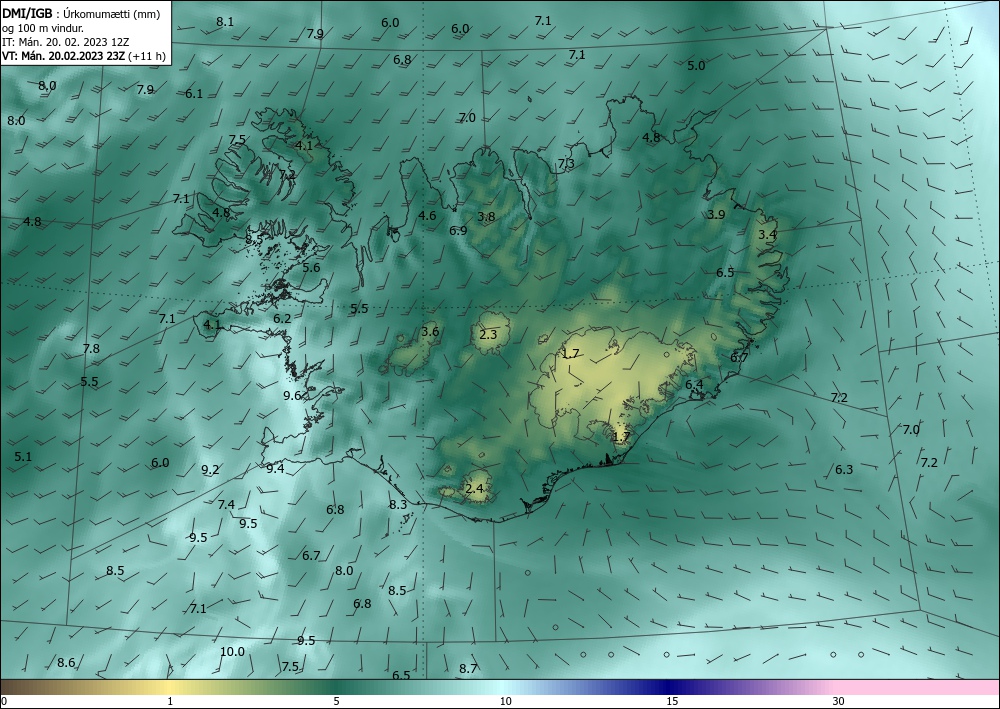Click the '15' label on the color scale
The height and width of the screenshot is (709, 1000).
coord(672,701)
